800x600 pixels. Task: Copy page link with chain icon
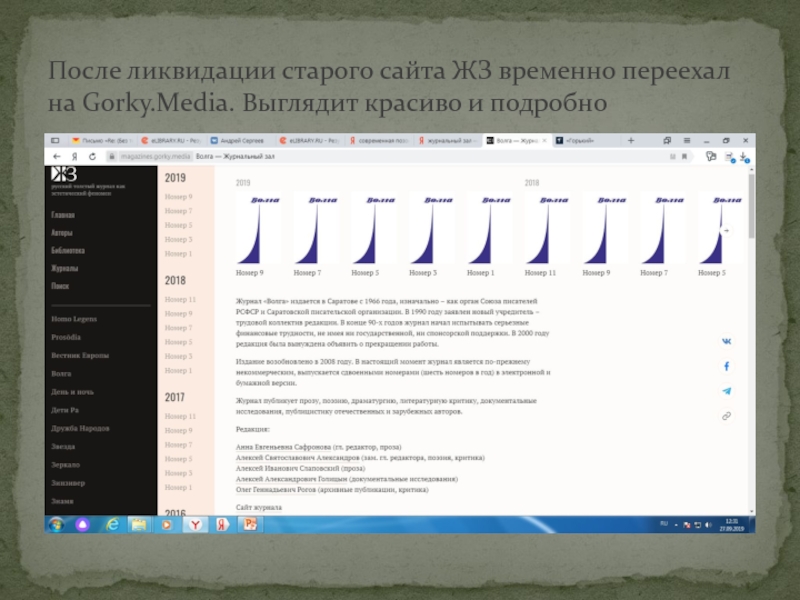(x=727, y=416)
